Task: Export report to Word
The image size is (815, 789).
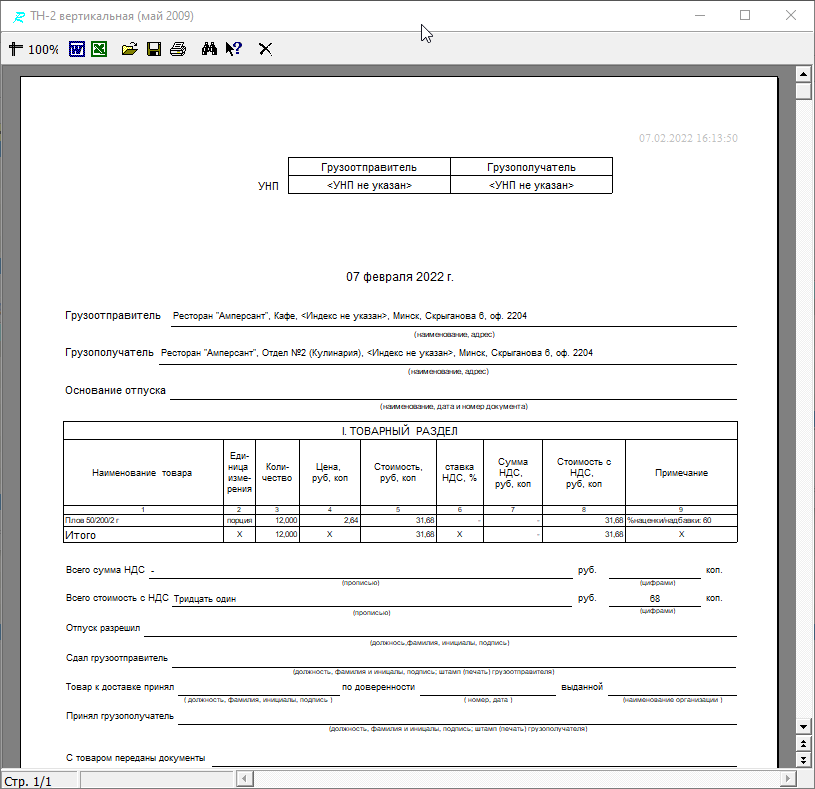Action: [x=77, y=49]
